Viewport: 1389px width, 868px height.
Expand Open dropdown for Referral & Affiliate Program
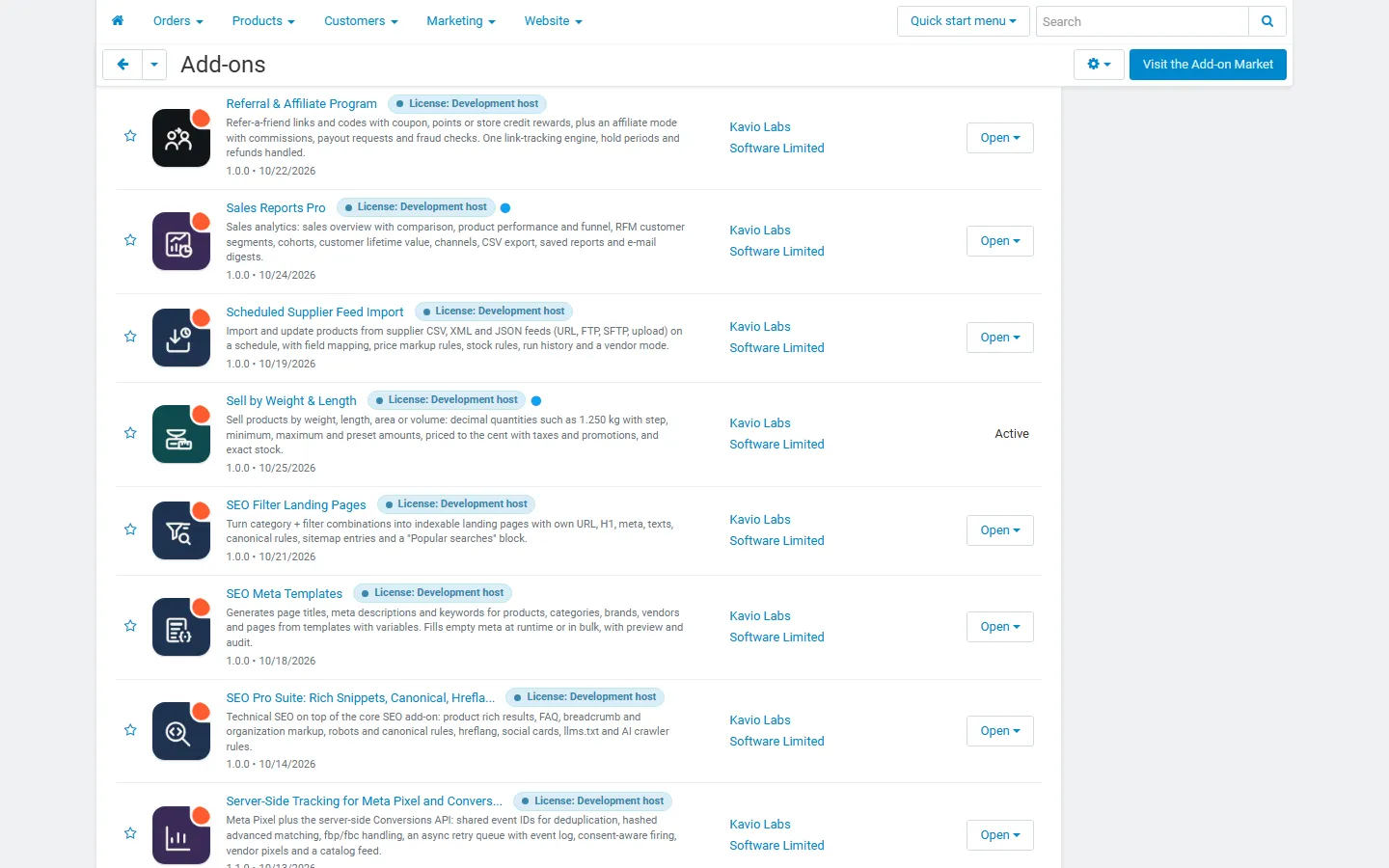tap(999, 138)
